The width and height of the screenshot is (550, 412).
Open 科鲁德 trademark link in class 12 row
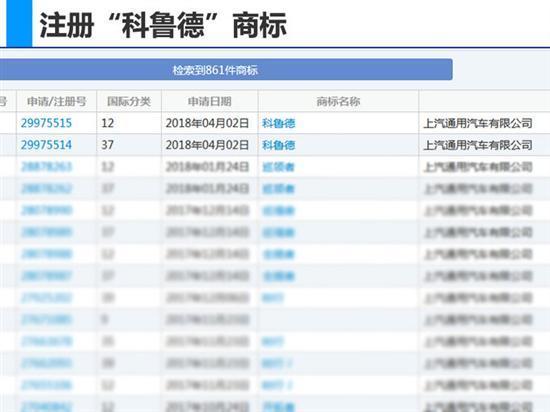point(279,123)
